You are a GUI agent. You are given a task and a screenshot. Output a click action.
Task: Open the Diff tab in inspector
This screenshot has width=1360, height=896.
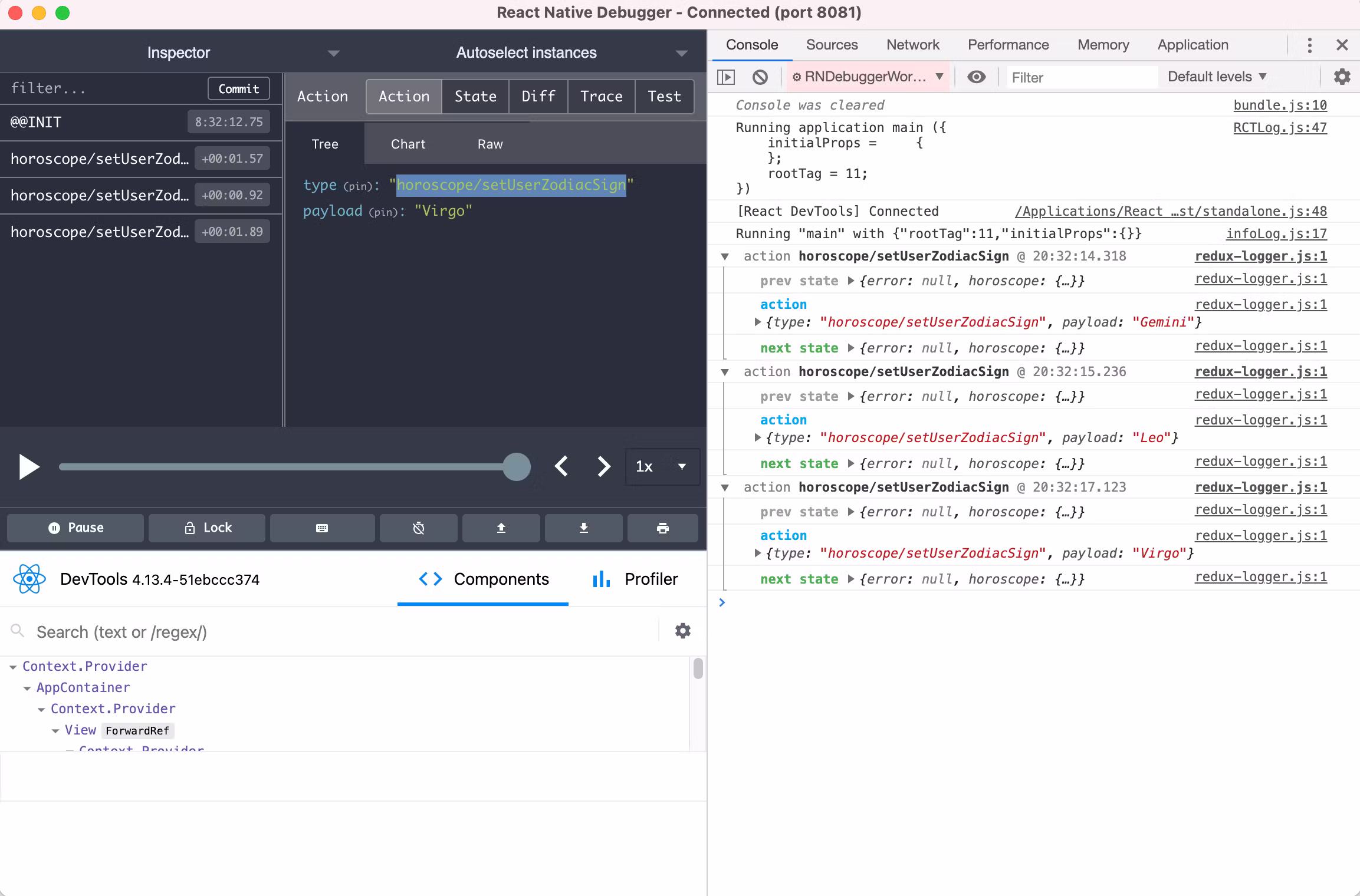pos(538,96)
